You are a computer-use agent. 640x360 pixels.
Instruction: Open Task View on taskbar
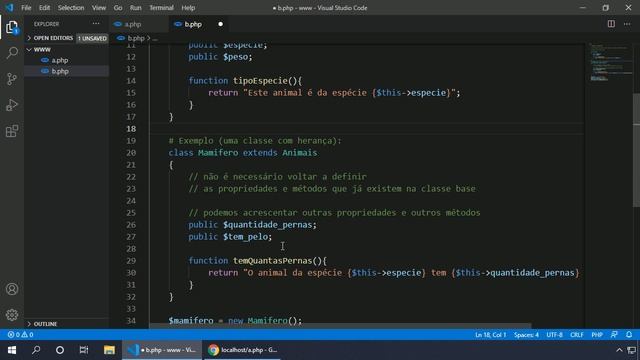(84, 350)
